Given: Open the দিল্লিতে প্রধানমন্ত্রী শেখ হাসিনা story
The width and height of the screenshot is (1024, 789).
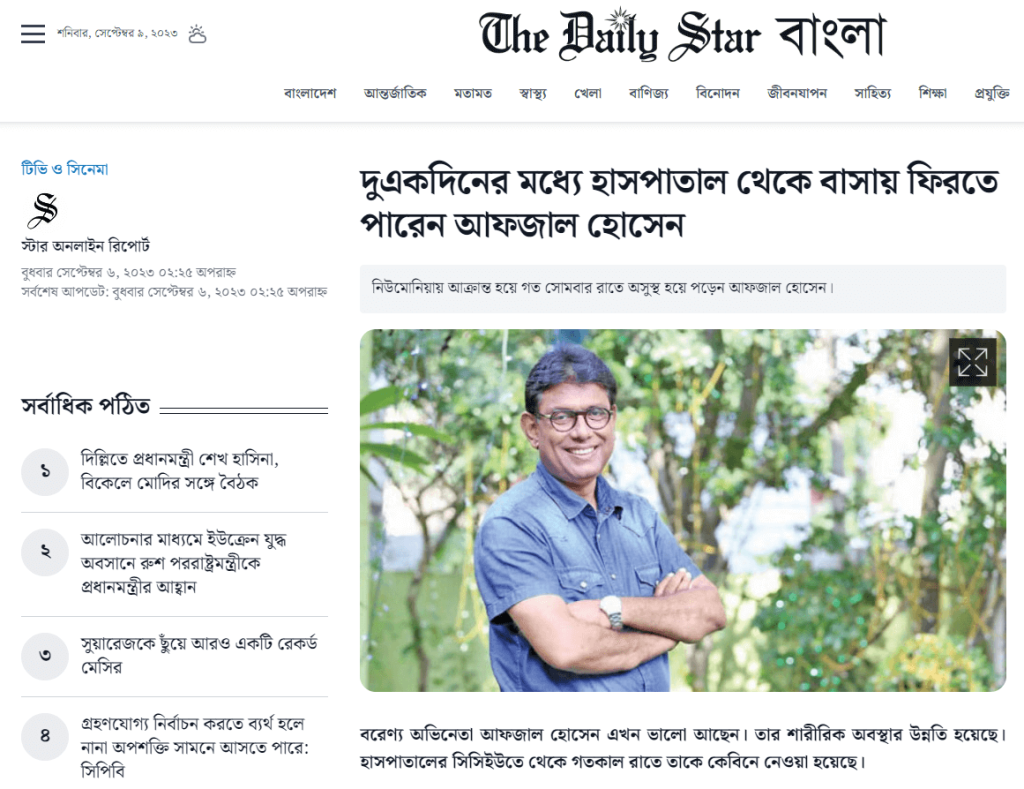Looking at the screenshot, I should click(x=180, y=471).
